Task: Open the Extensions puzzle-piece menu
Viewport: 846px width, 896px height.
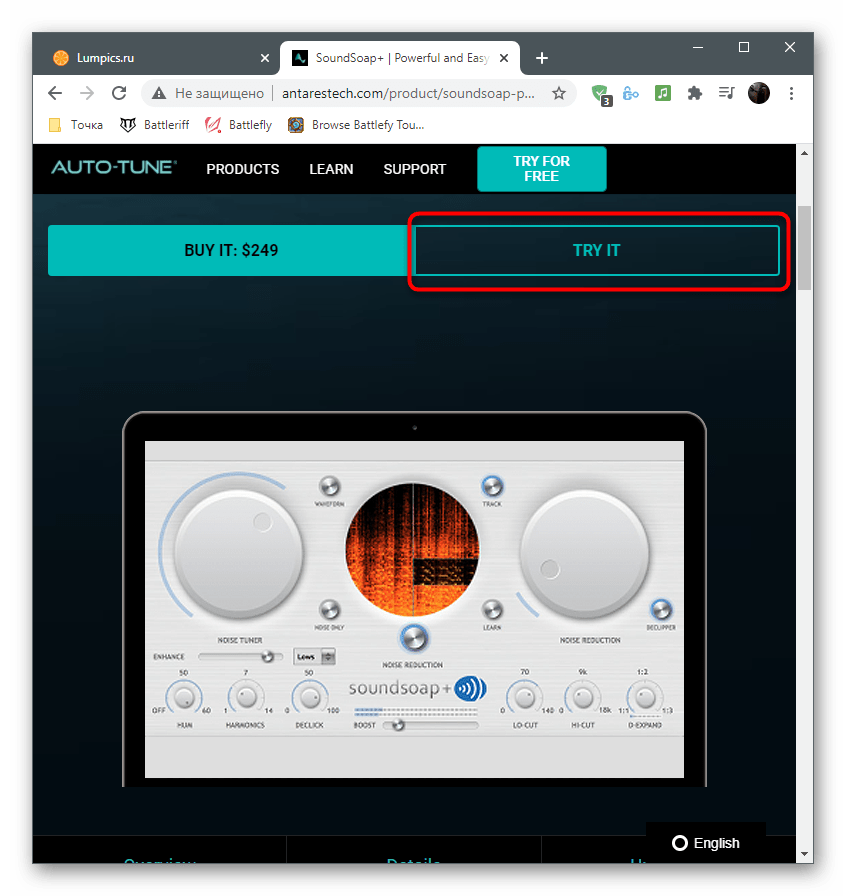Action: tap(695, 93)
